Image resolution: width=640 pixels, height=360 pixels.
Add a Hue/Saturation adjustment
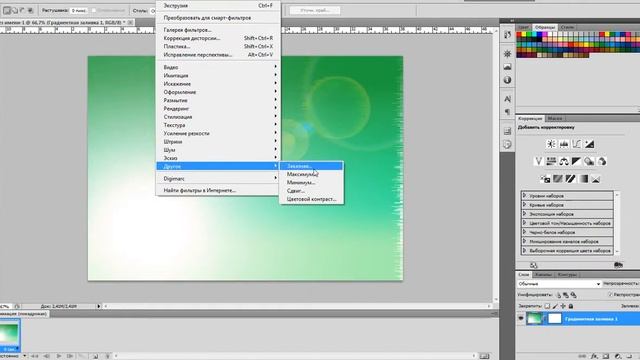(551, 162)
